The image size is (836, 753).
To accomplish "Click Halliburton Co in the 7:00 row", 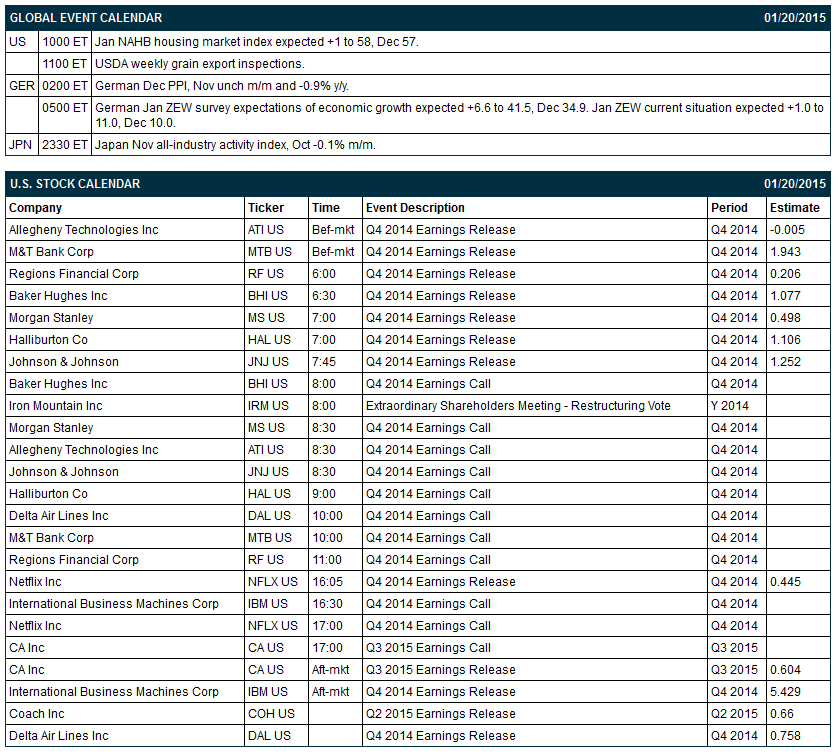I will point(49,340).
